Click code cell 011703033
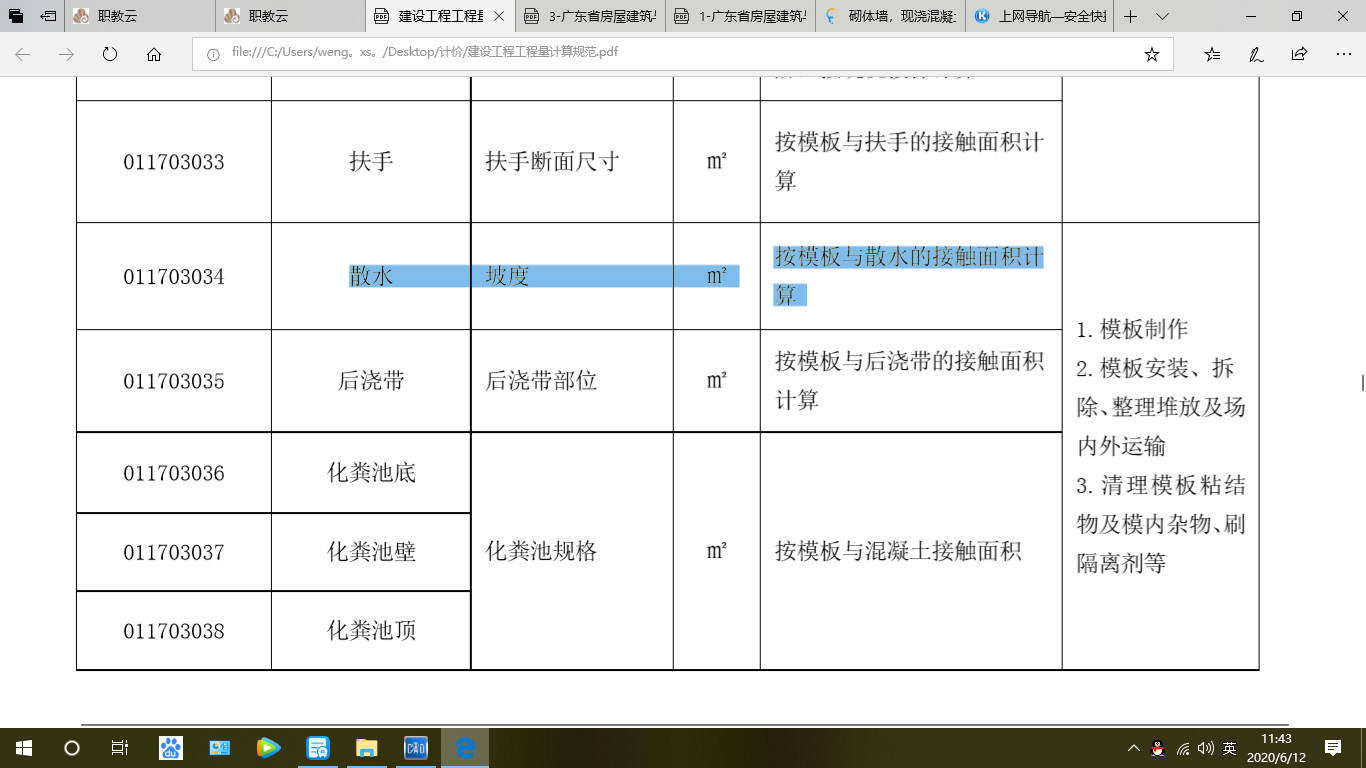The height and width of the screenshot is (768, 1366). coord(174,162)
